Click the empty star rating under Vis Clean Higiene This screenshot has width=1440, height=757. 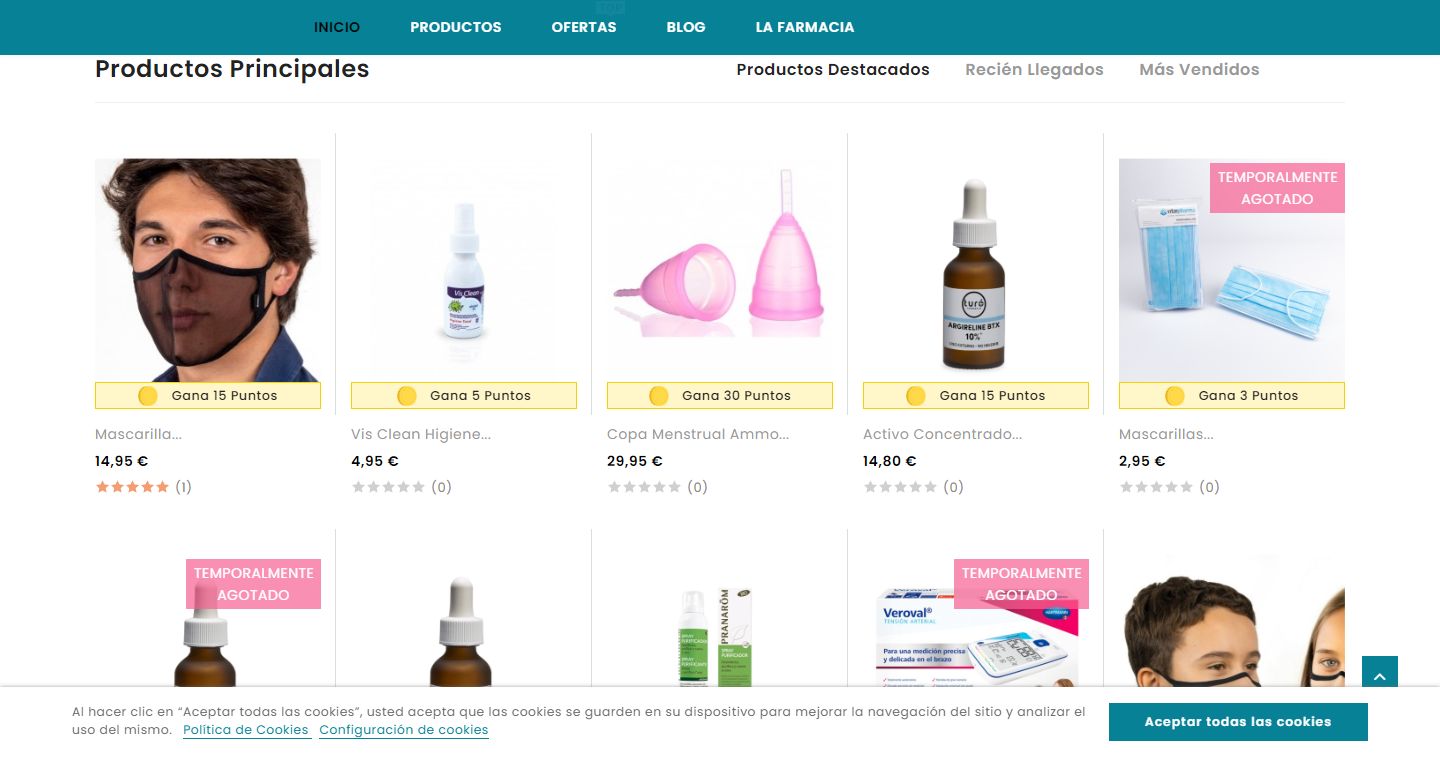click(x=388, y=487)
